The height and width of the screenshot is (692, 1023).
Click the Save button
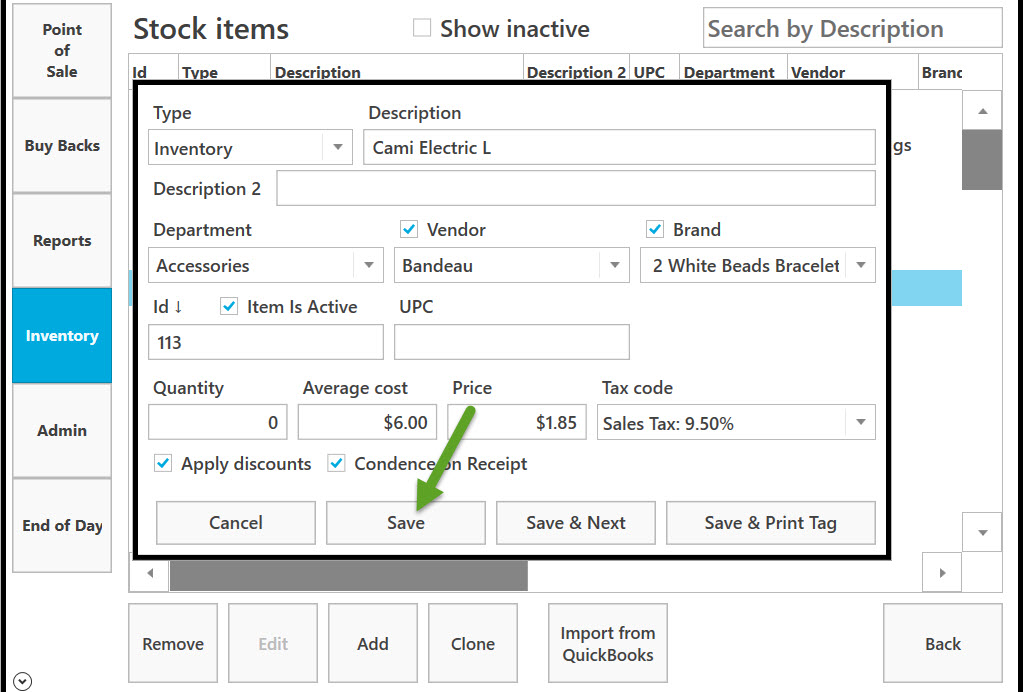click(x=406, y=522)
